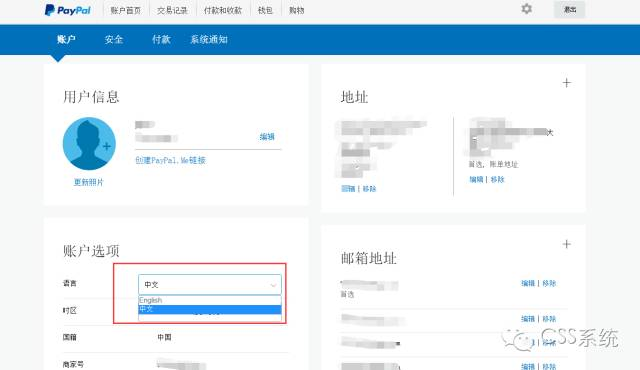
Task: Click the 中国 nationality value
Action: click(x=164, y=337)
